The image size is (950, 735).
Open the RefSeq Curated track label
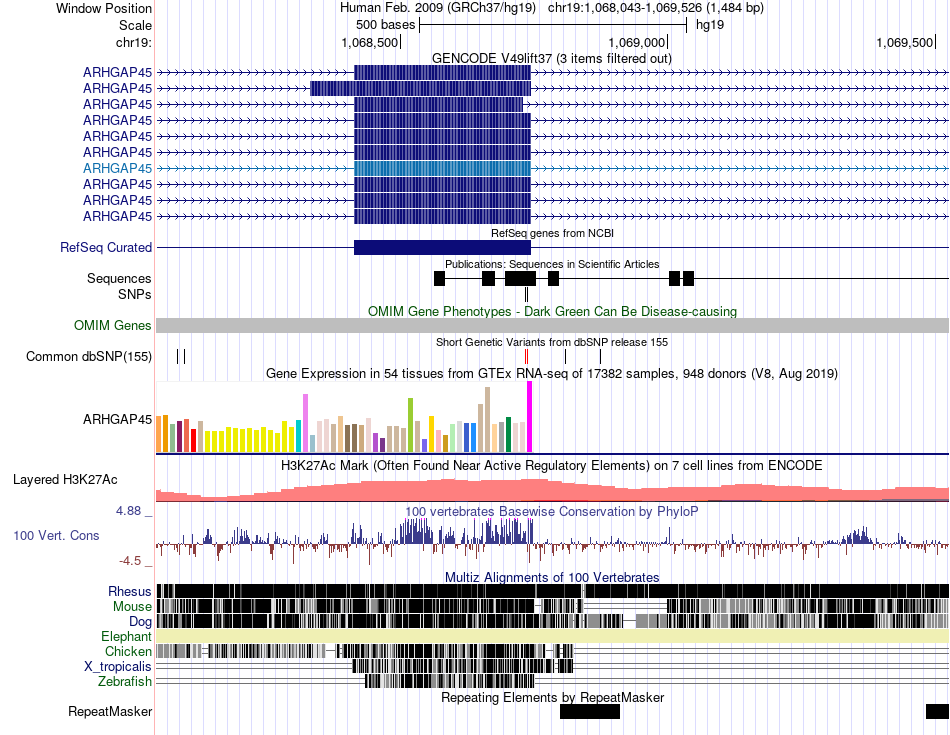tap(106, 248)
